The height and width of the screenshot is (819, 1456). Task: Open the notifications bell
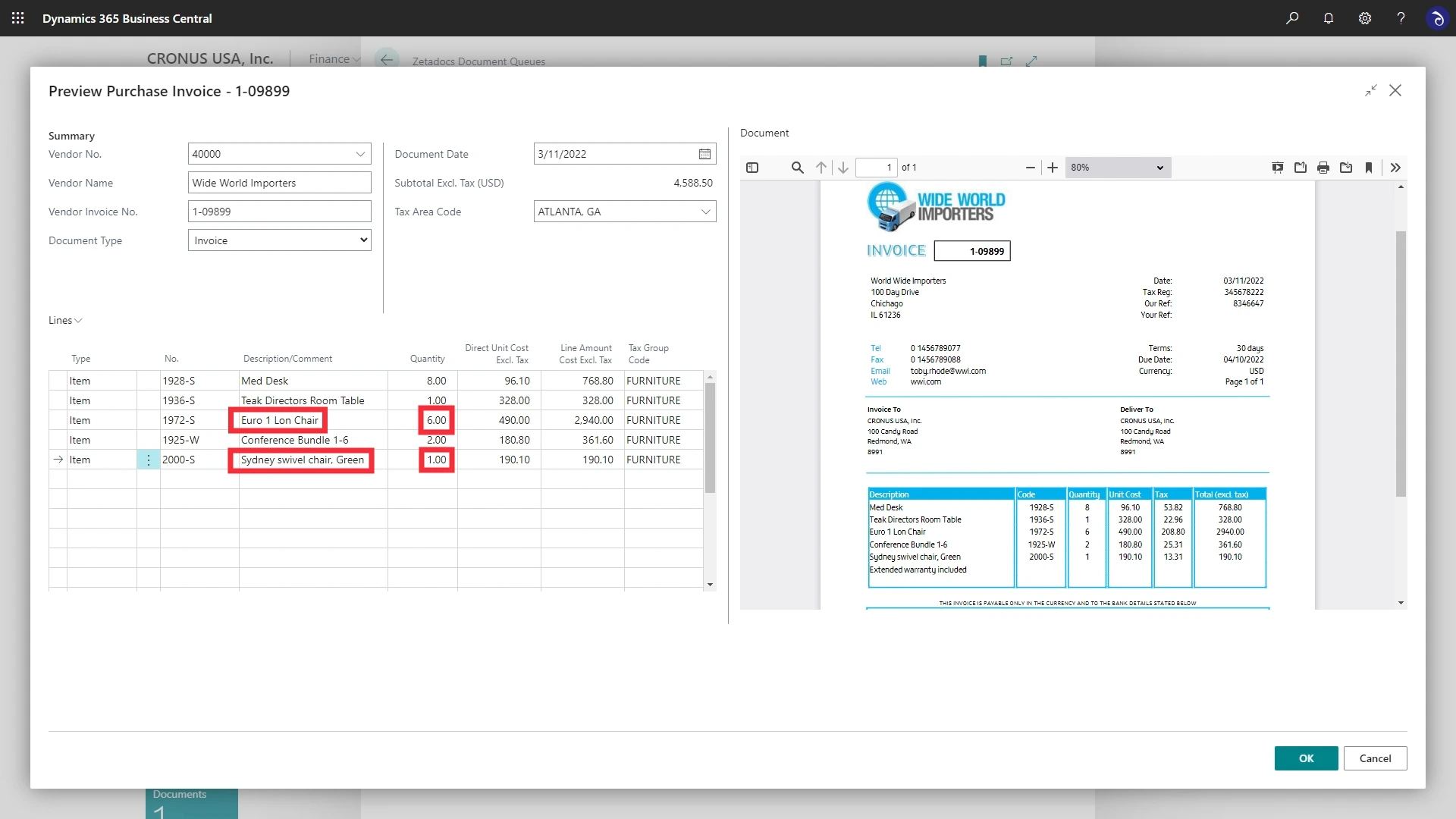[1329, 18]
